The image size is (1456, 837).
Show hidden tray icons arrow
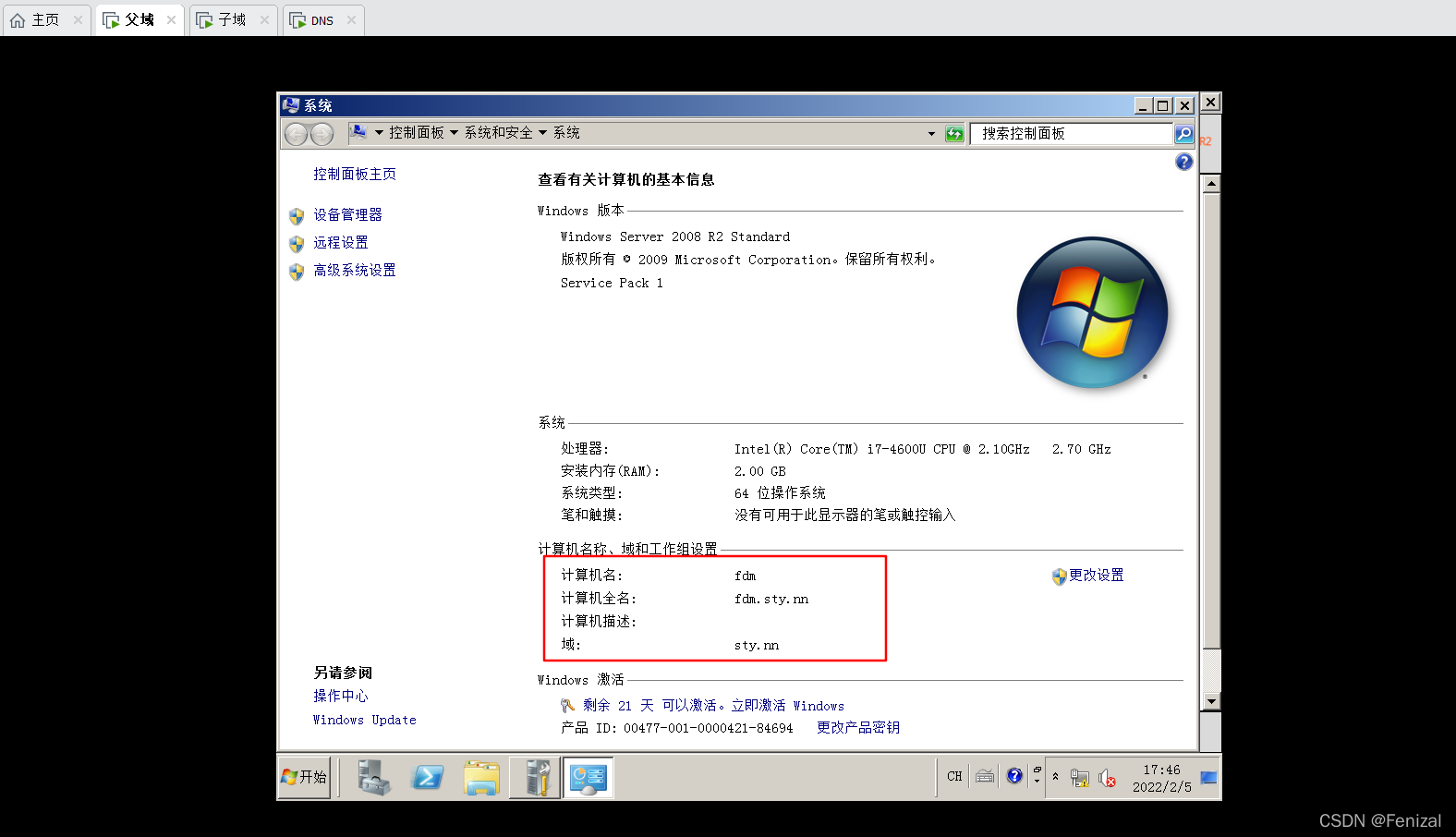pyautogui.click(x=1055, y=777)
